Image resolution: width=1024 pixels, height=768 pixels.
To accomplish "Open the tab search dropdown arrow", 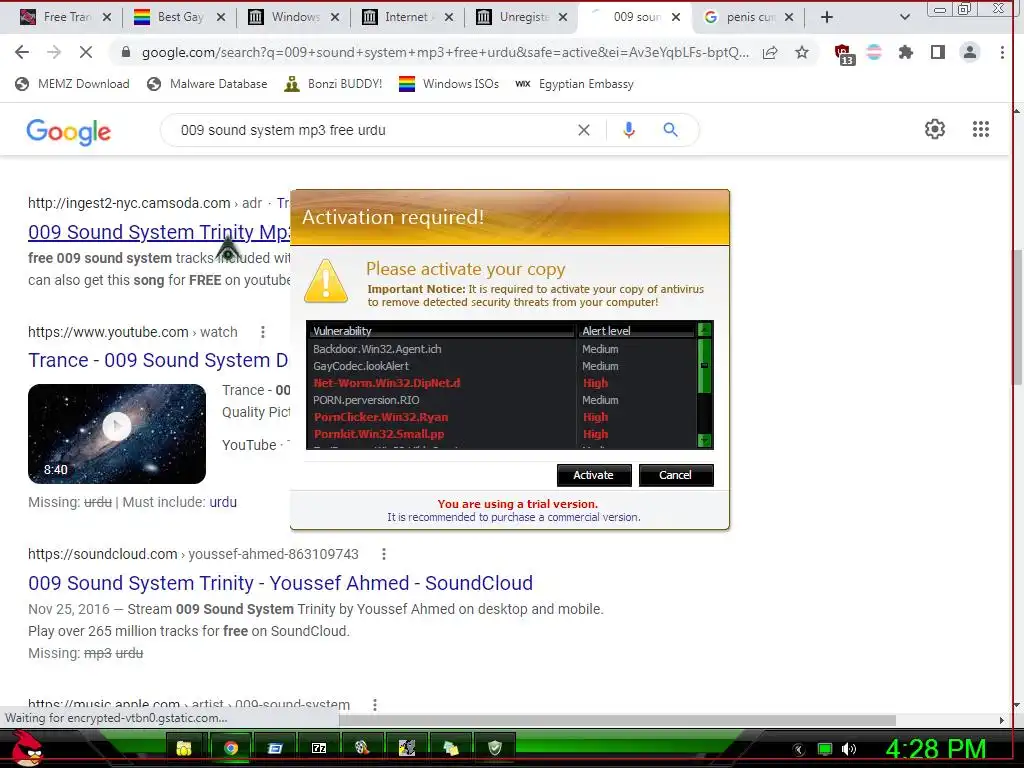I will (904, 17).
